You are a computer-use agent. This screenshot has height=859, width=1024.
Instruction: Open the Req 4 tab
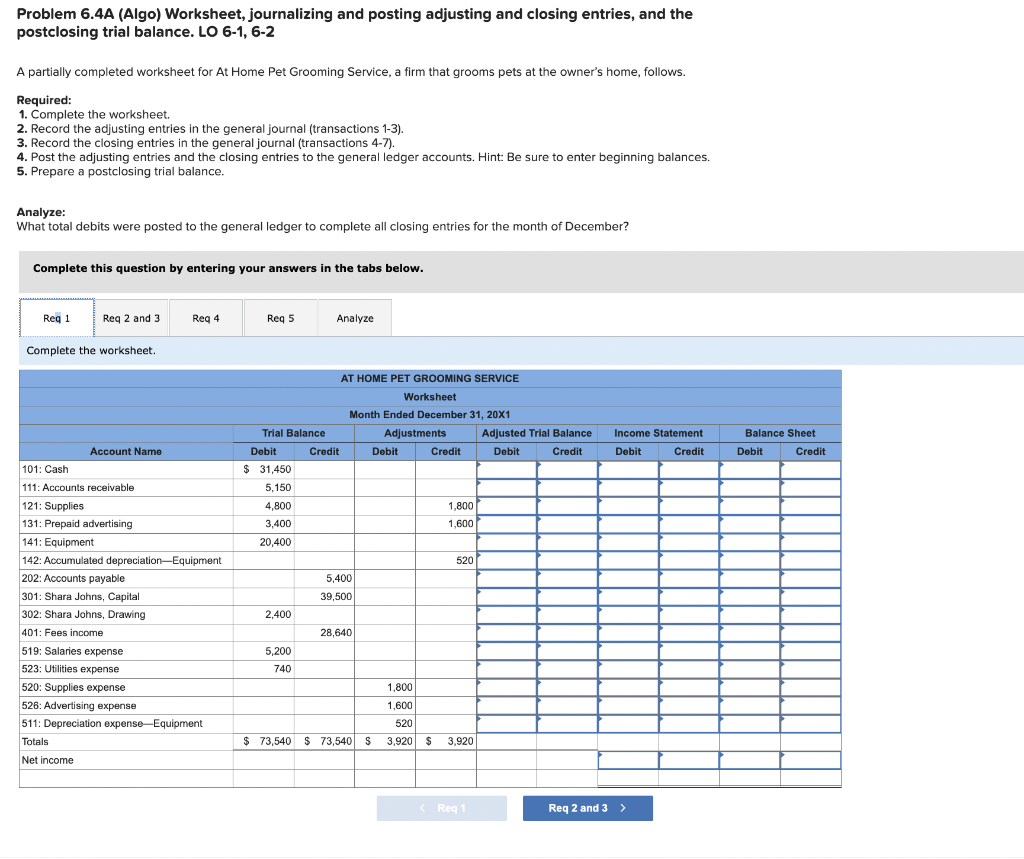pyautogui.click(x=206, y=317)
